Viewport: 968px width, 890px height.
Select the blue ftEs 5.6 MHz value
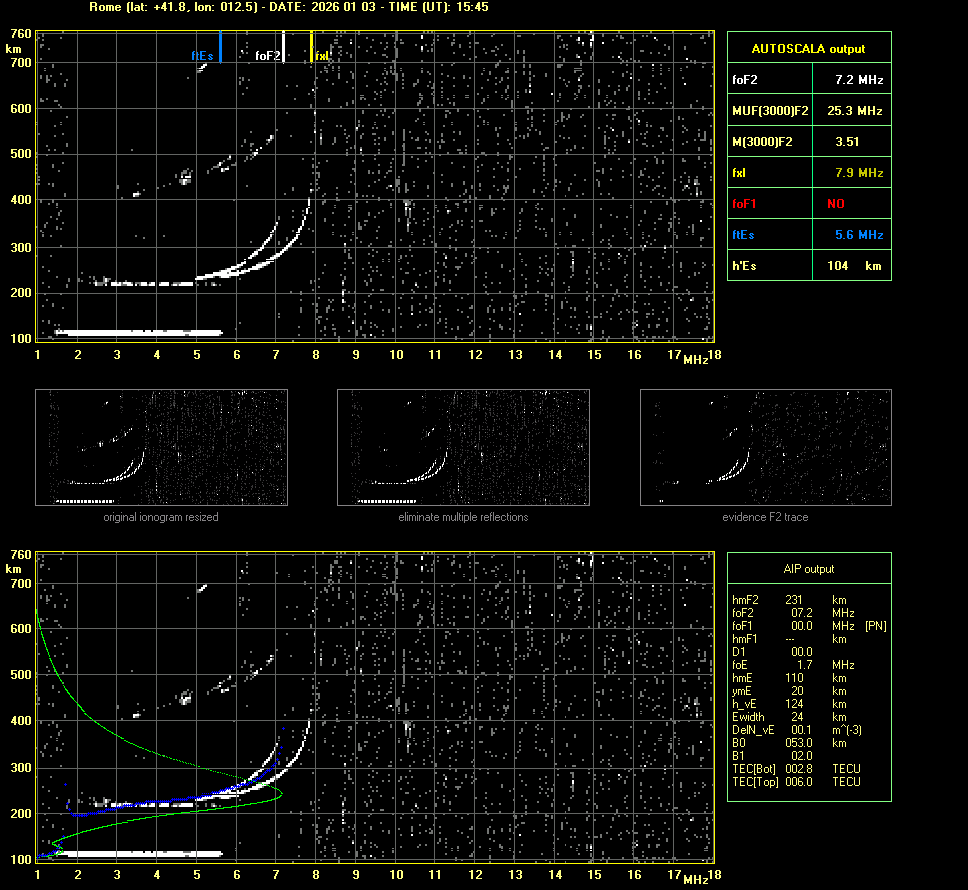tap(859, 235)
